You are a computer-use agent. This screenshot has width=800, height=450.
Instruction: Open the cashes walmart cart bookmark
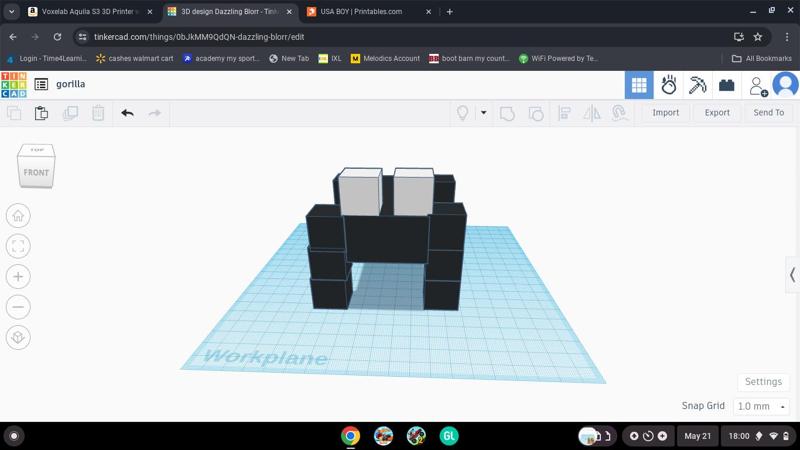[x=135, y=59]
